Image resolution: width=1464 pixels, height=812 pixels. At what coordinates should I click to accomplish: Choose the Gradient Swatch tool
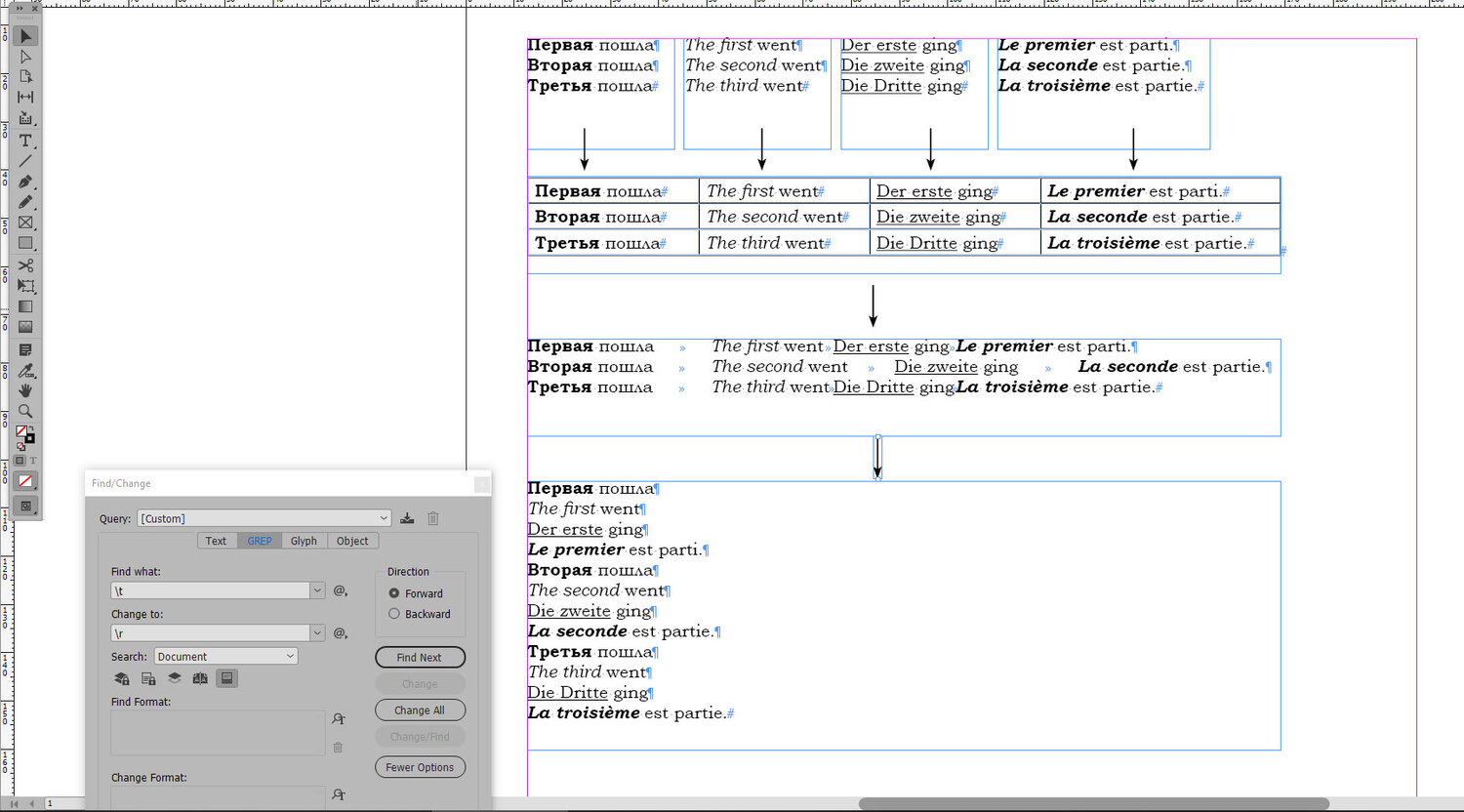(26, 306)
